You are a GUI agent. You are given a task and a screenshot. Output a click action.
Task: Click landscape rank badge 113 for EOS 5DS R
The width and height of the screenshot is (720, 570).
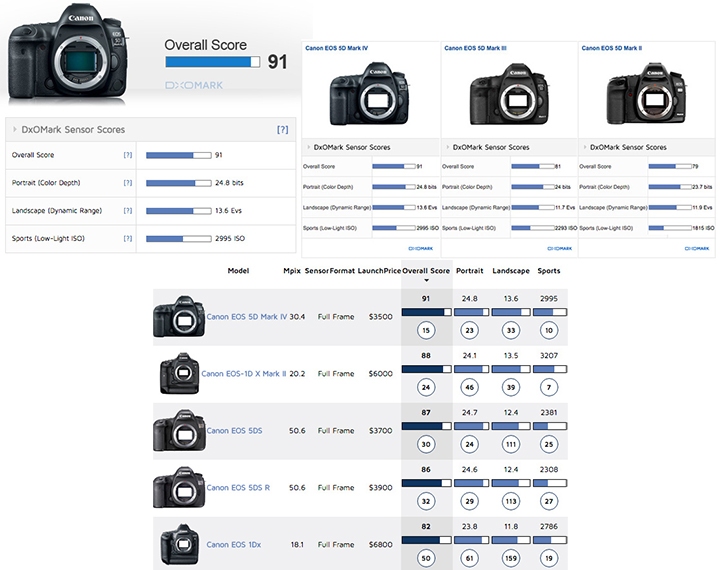[511, 502]
